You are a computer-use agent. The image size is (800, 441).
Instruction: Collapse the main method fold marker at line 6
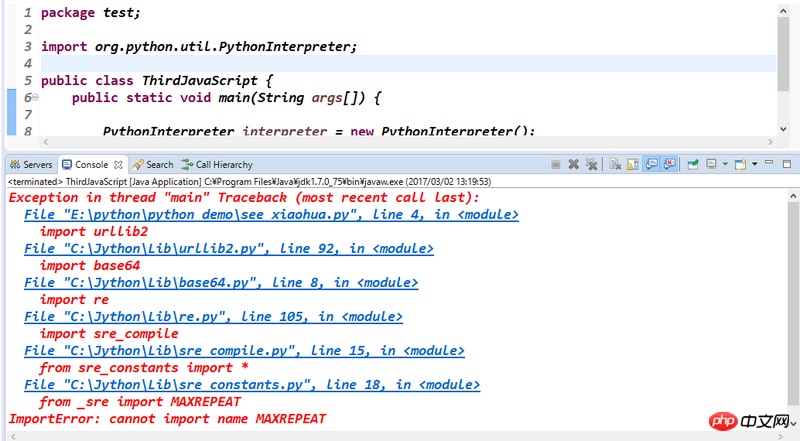click(36, 97)
